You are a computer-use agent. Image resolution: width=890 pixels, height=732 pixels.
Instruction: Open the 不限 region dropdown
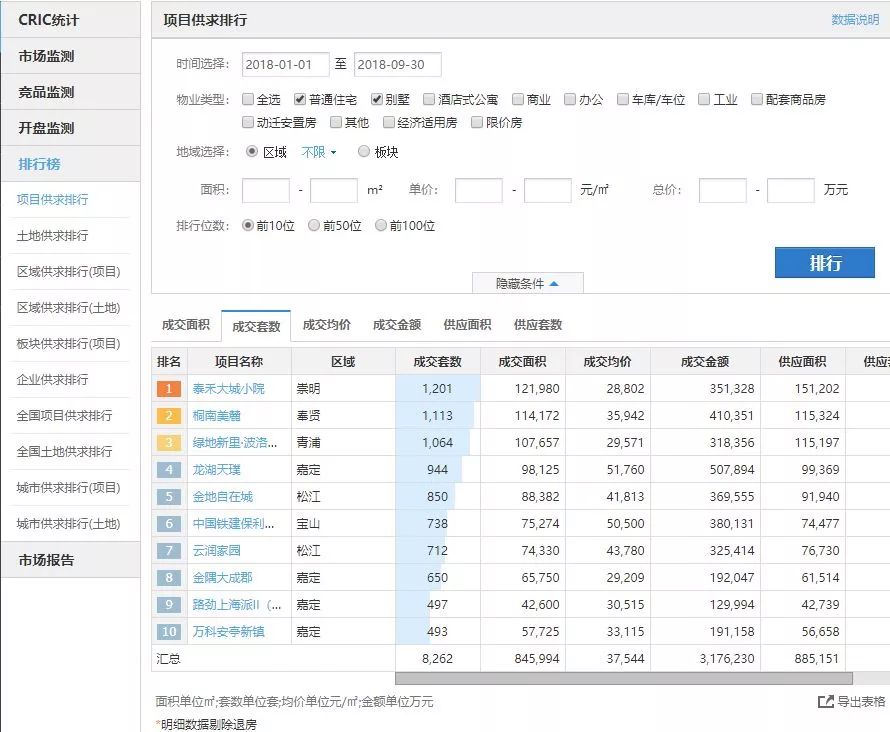(319, 152)
